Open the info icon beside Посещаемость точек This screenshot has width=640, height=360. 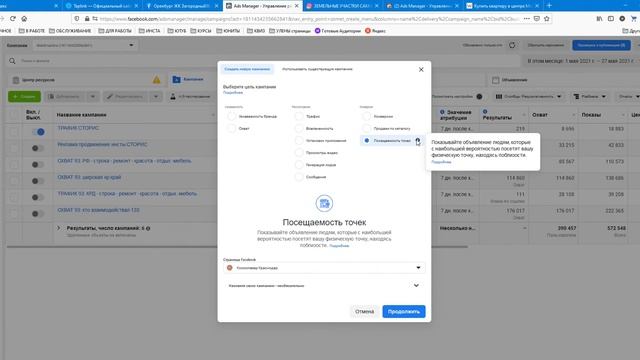tap(418, 140)
